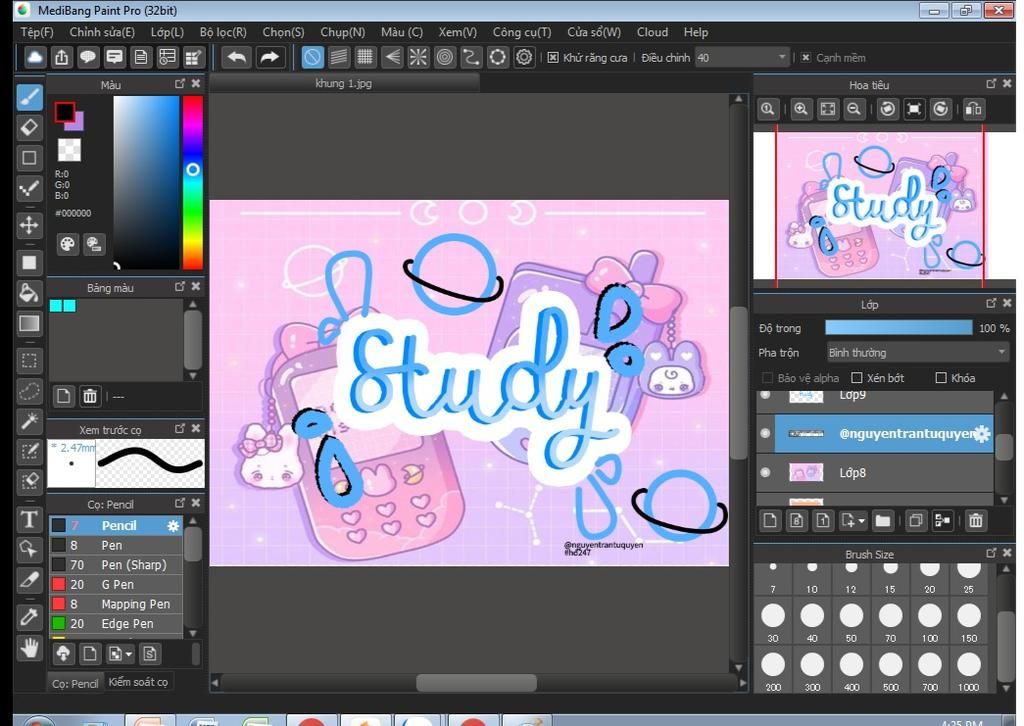The image size is (1024, 726).
Task: Open the Công cụ(T) menu
Action: point(522,32)
